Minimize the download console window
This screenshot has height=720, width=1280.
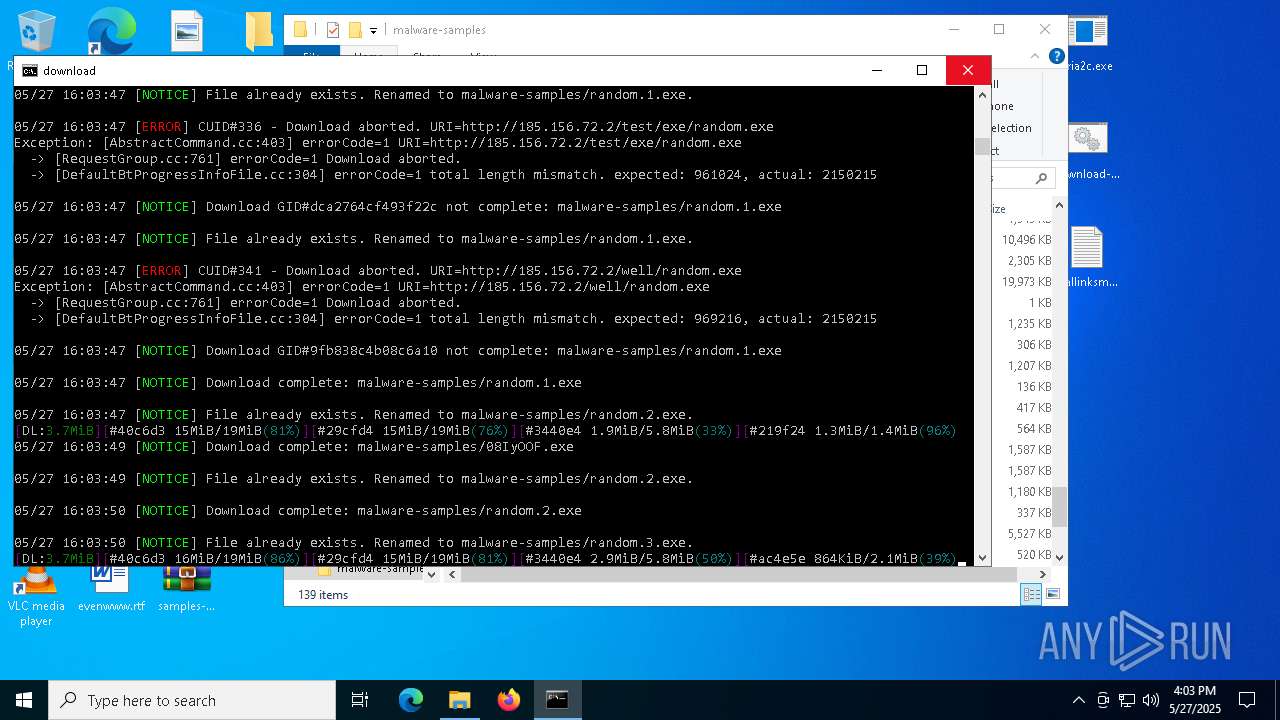coord(877,70)
